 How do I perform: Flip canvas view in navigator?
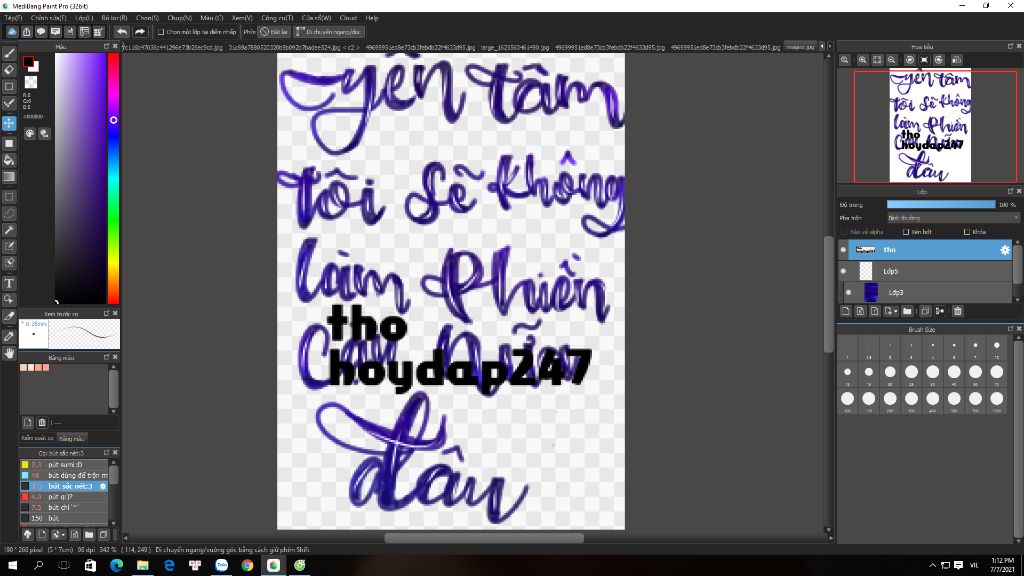(x=957, y=60)
